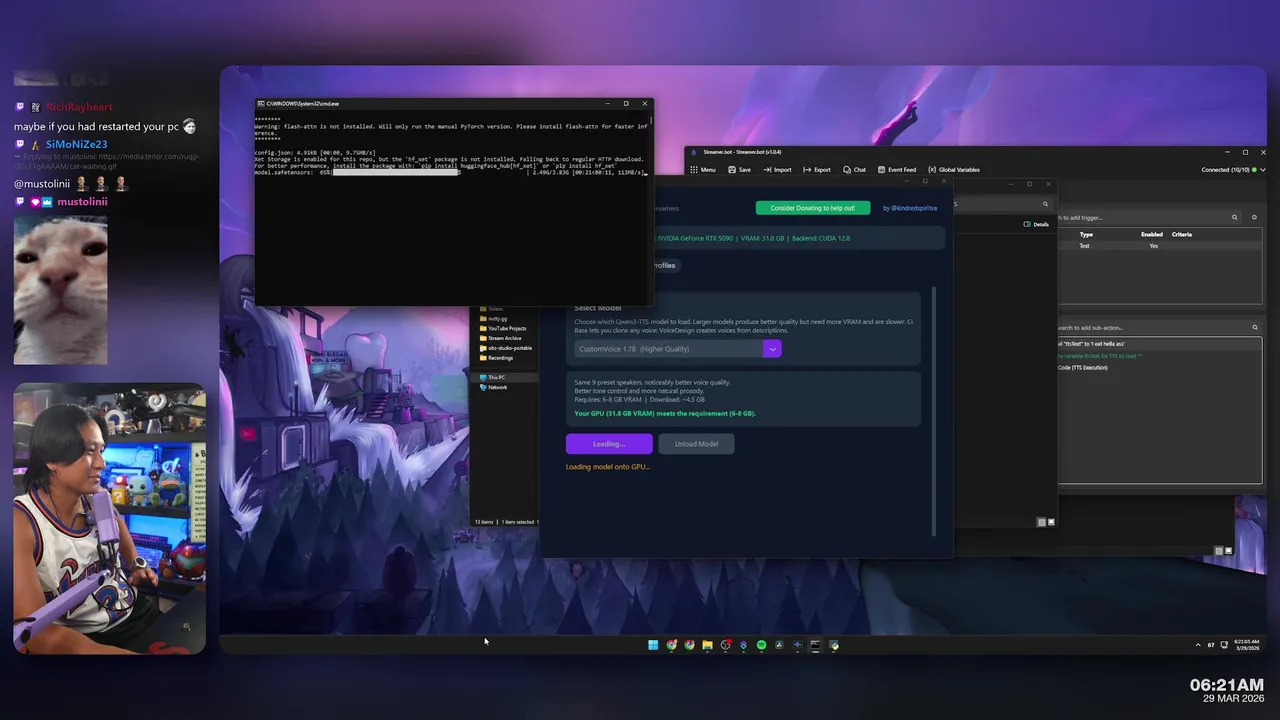Open the Streamer.bot Menu button

(x=702, y=170)
